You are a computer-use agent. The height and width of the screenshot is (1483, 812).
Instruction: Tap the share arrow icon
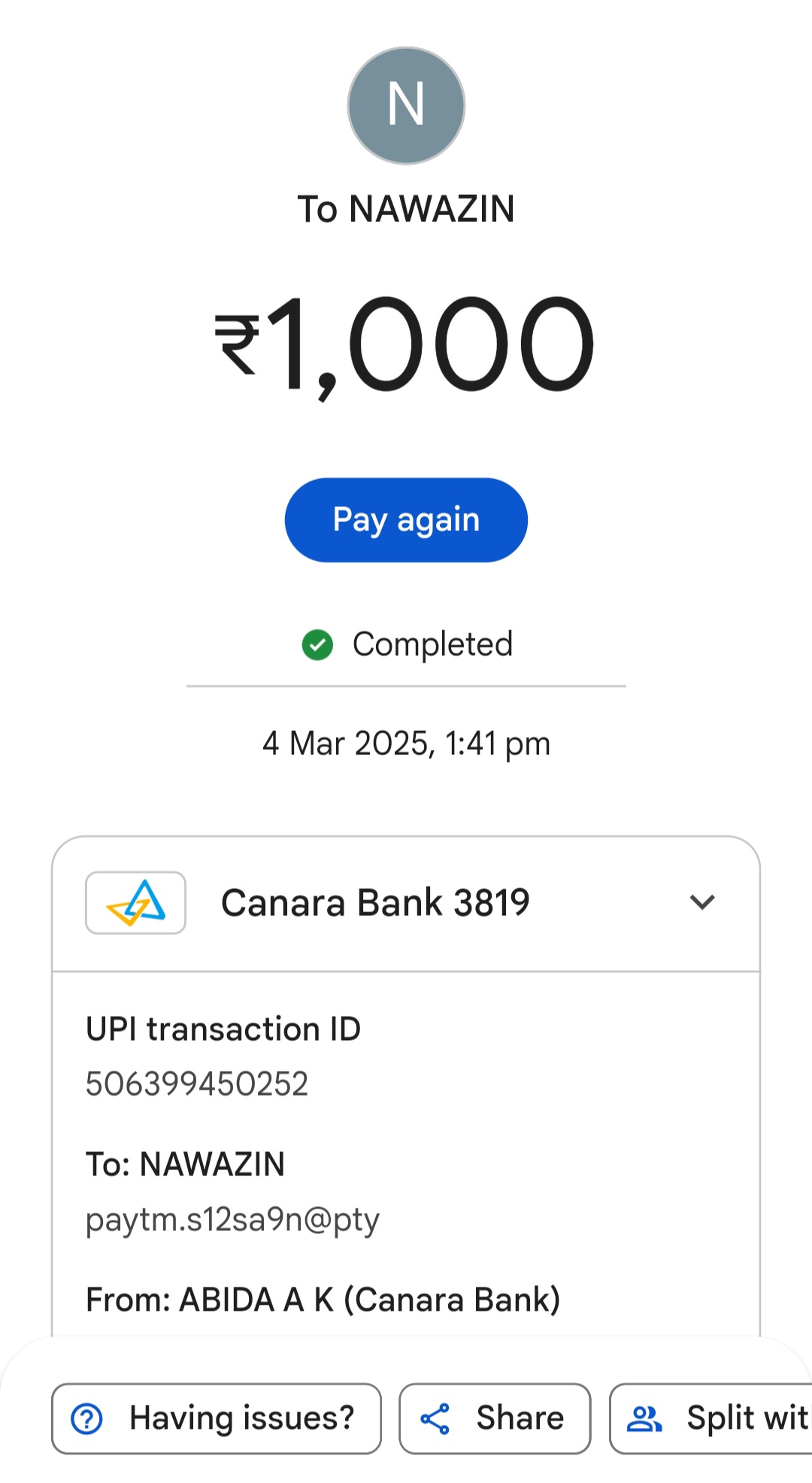point(435,1419)
